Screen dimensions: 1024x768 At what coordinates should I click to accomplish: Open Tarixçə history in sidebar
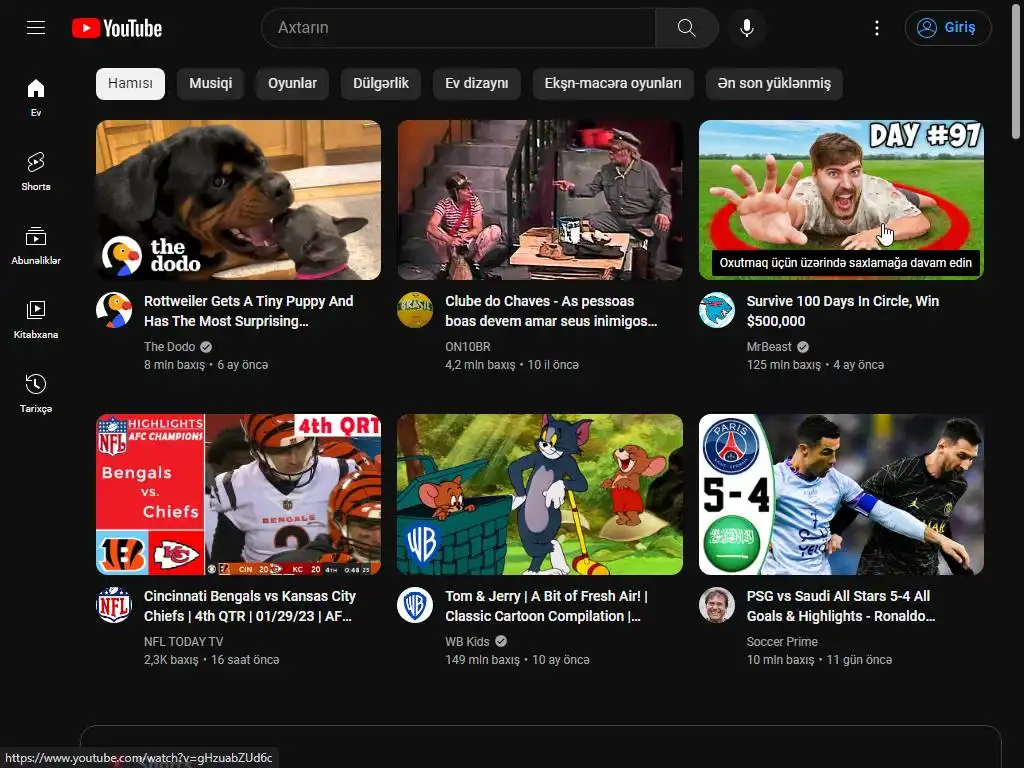pyautogui.click(x=36, y=394)
